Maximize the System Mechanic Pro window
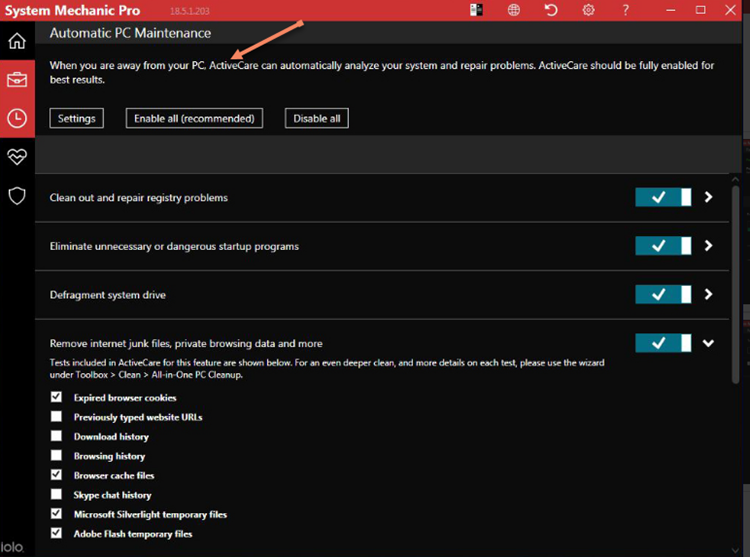Image resolution: width=750 pixels, height=557 pixels. 700,10
